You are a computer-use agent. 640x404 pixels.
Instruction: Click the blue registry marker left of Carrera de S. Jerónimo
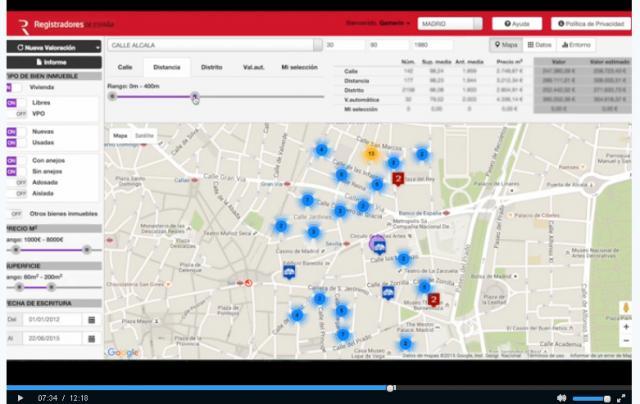[x=289, y=272]
